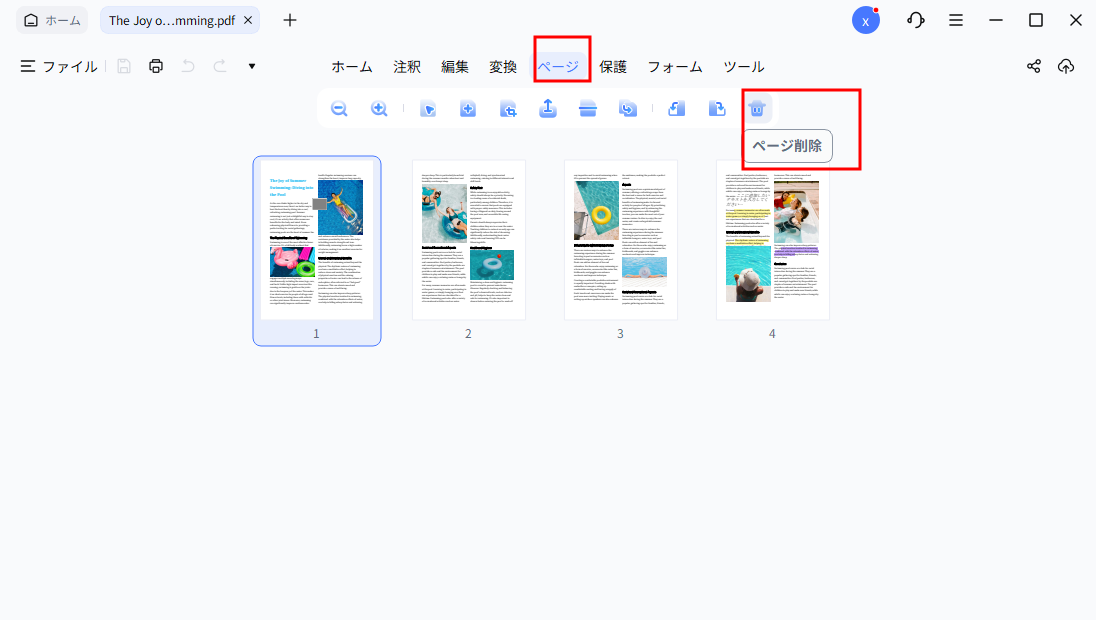Select the rotate left page icon
1096x620 pixels.
tap(675, 108)
